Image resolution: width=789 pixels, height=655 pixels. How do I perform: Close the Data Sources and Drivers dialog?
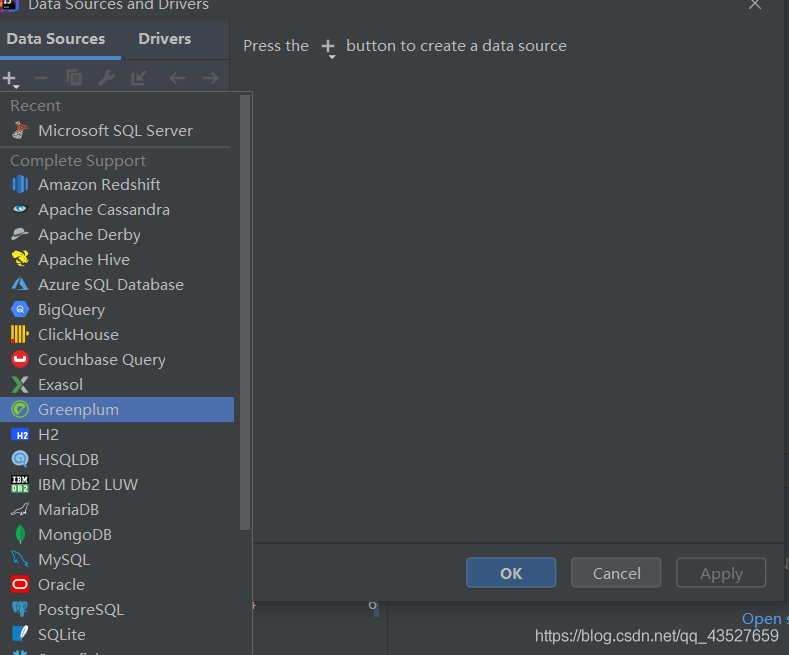(x=754, y=5)
